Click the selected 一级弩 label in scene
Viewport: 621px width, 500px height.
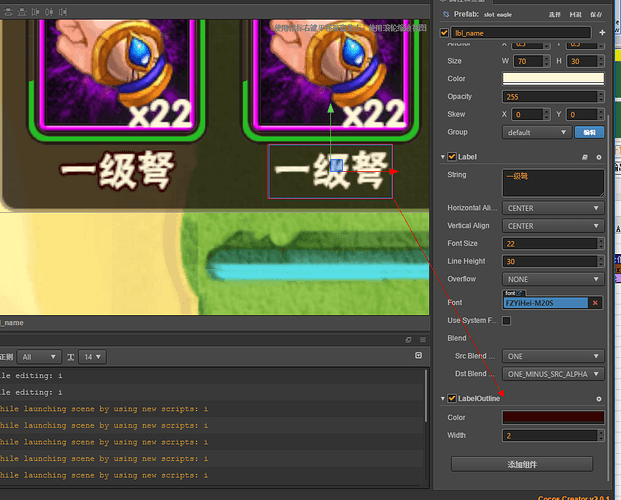click(331, 172)
